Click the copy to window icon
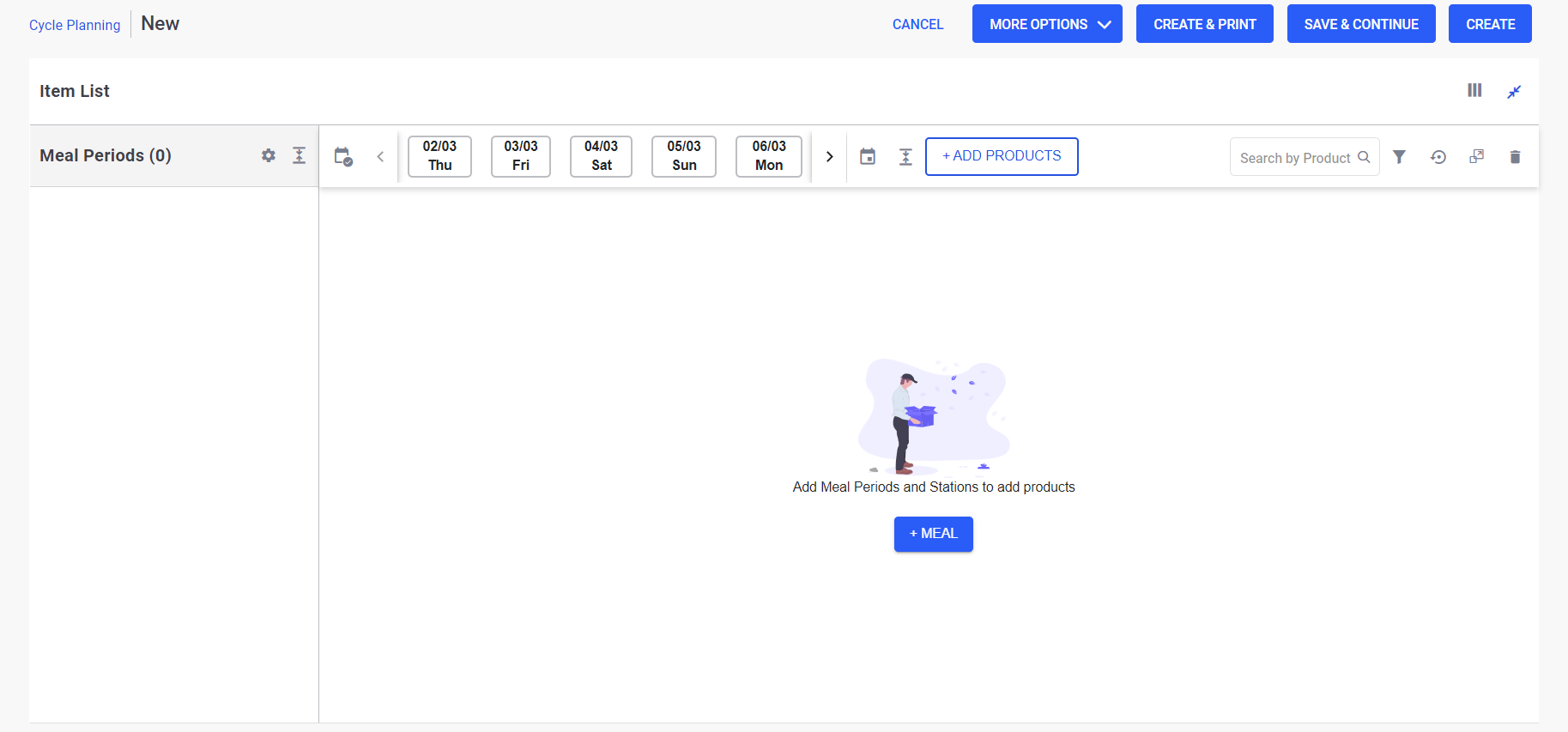 (x=1477, y=156)
